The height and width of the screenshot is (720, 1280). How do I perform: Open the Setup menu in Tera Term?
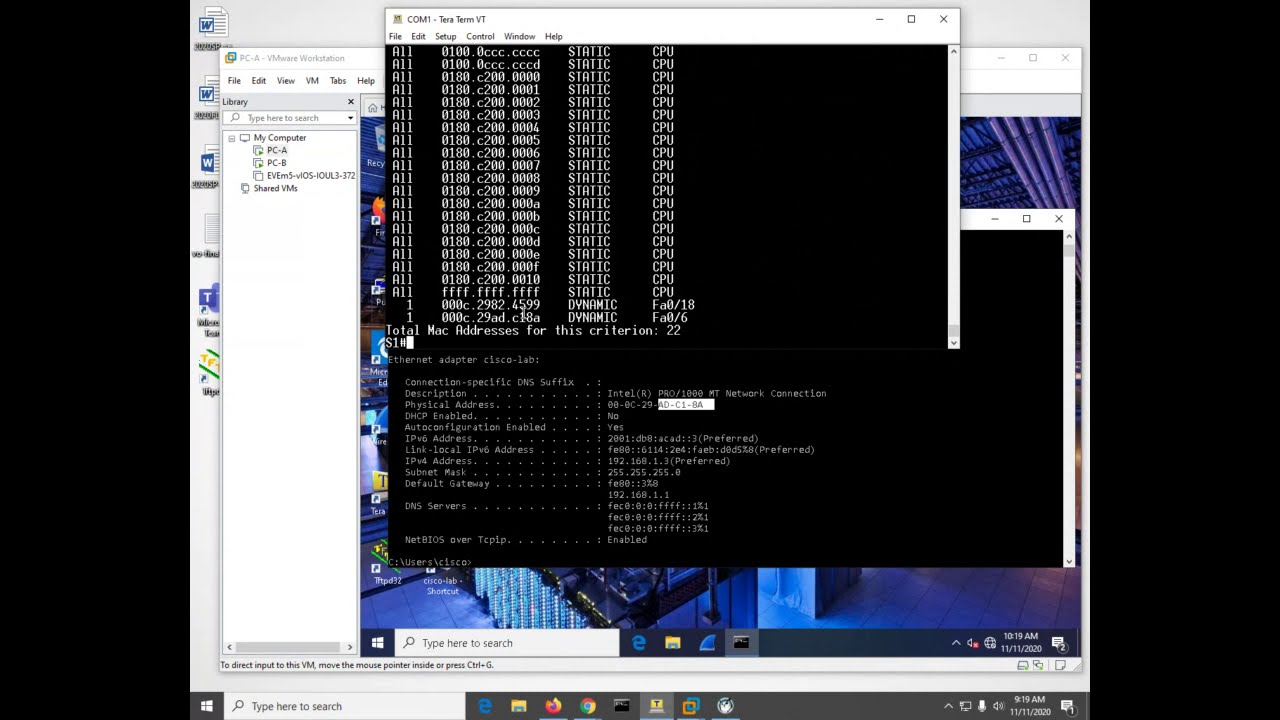(445, 36)
